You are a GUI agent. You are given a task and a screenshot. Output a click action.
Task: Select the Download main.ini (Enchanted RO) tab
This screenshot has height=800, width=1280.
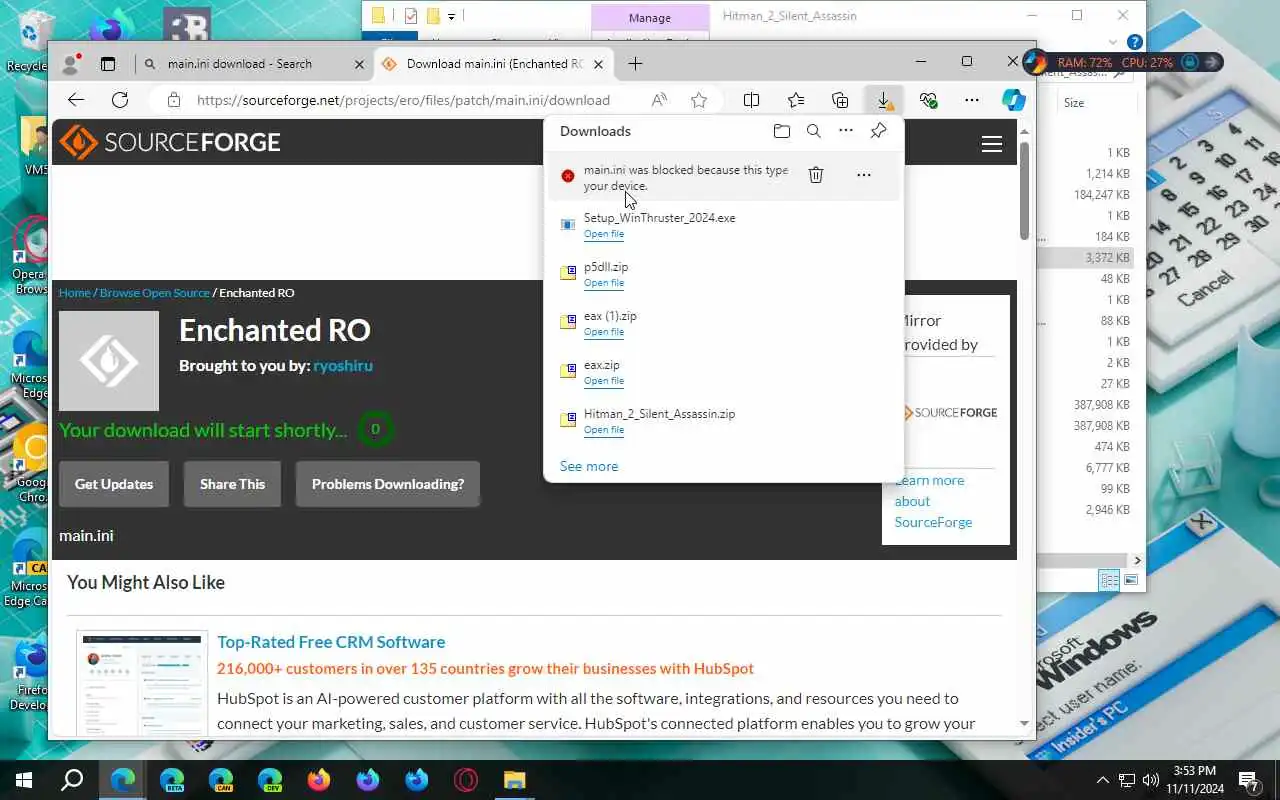(x=494, y=64)
